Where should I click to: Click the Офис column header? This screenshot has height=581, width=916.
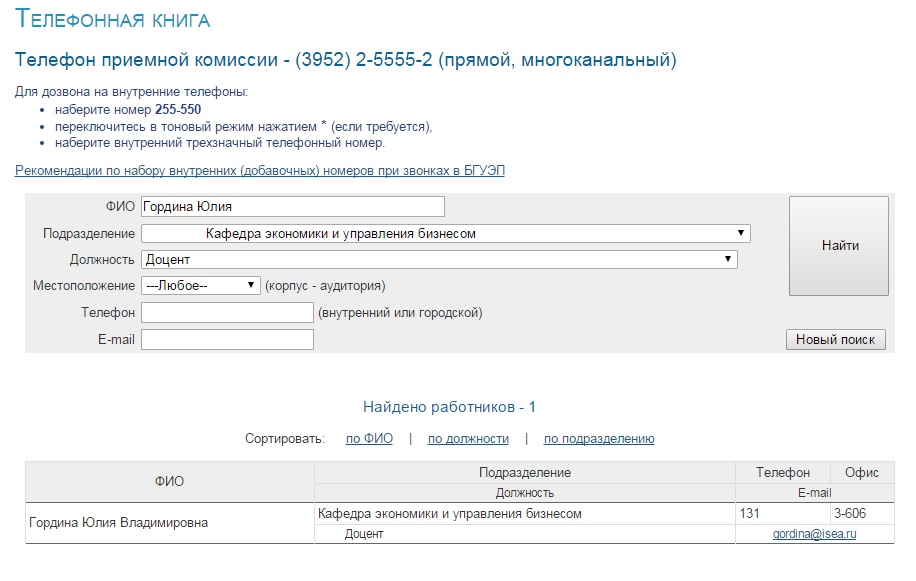[x=861, y=472]
